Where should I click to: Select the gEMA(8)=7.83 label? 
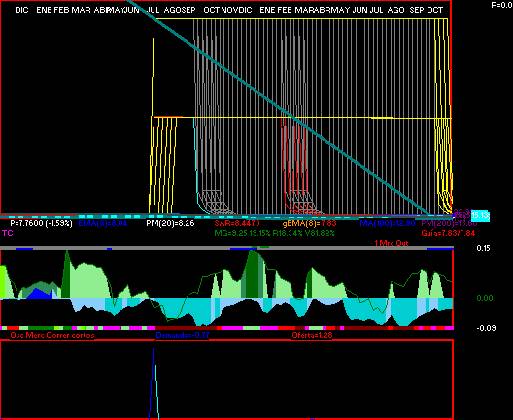coord(310,223)
